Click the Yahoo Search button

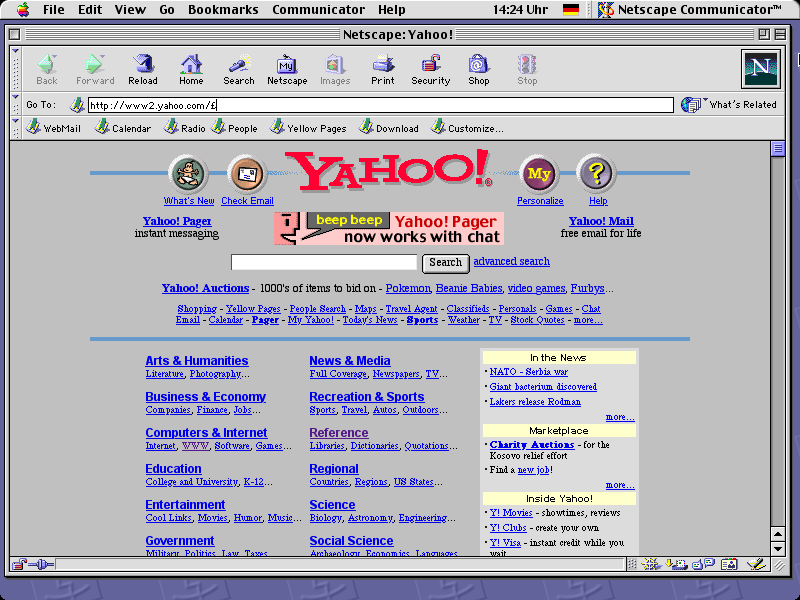point(445,263)
